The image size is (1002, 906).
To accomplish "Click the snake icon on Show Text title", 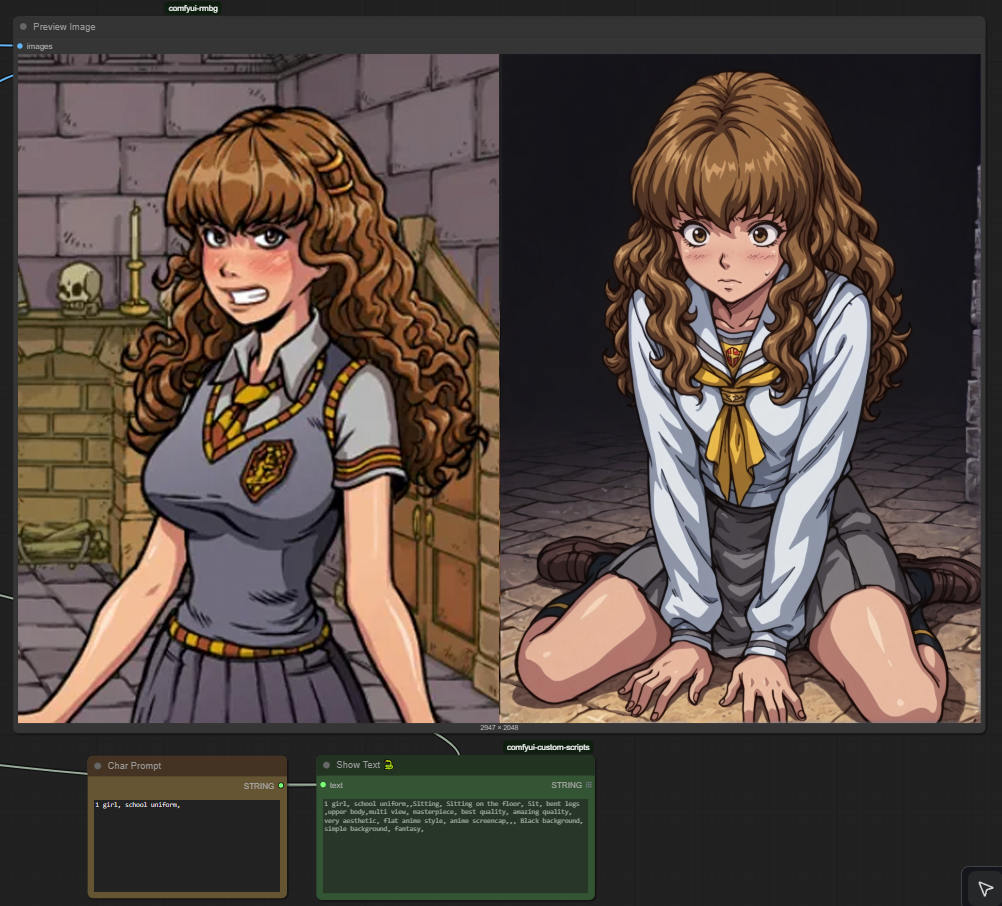I will pyautogui.click(x=388, y=765).
